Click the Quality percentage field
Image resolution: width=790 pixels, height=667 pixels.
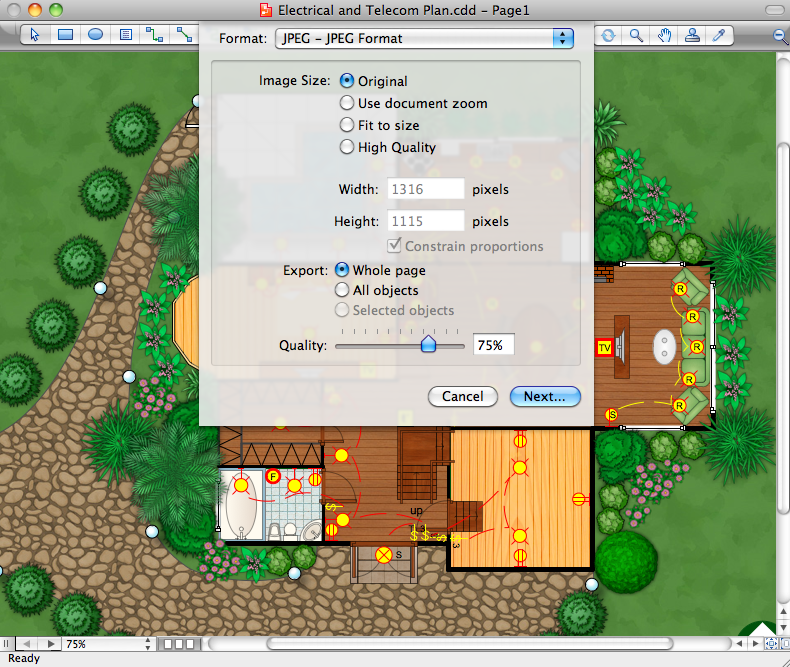(493, 345)
